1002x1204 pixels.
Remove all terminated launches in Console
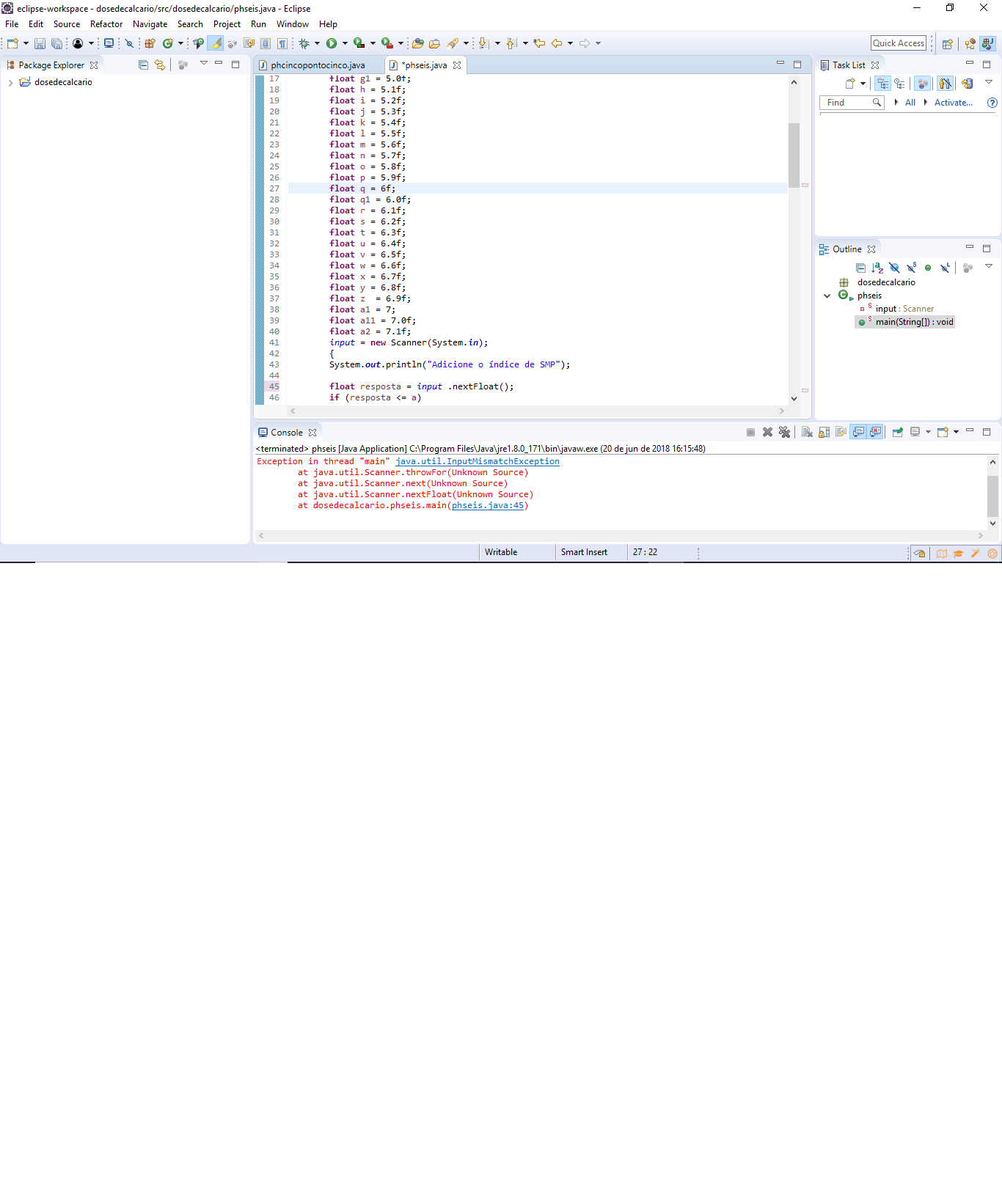[784, 432]
